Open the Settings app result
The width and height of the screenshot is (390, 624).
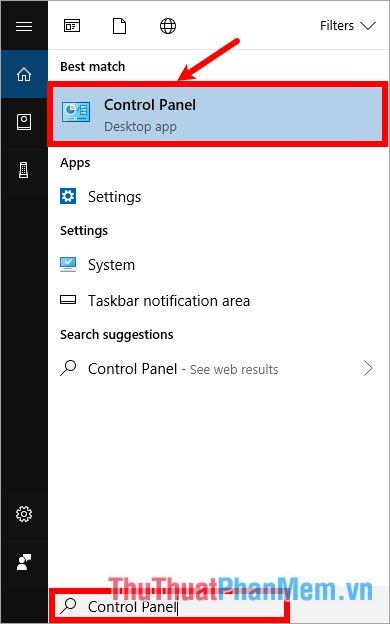pos(218,197)
